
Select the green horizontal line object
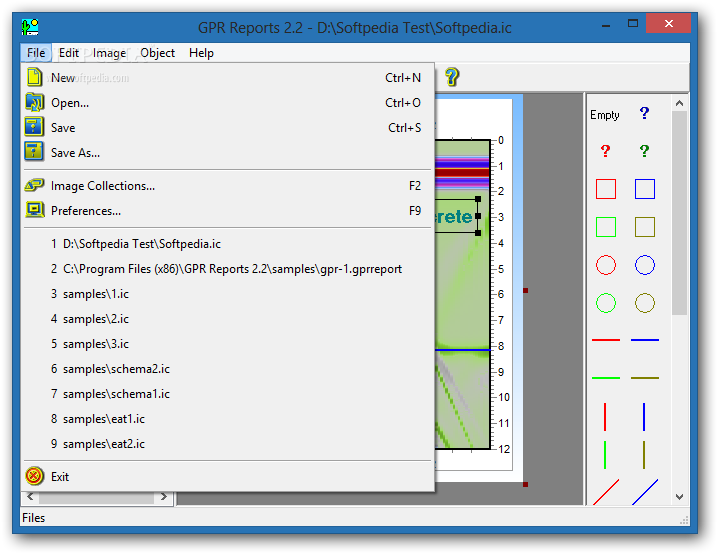click(x=605, y=378)
